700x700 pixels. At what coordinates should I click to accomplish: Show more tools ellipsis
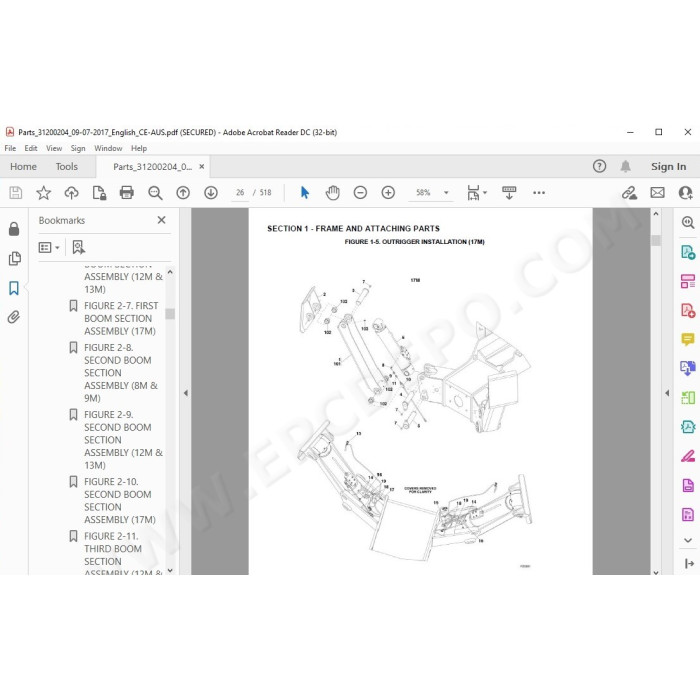point(539,193)
